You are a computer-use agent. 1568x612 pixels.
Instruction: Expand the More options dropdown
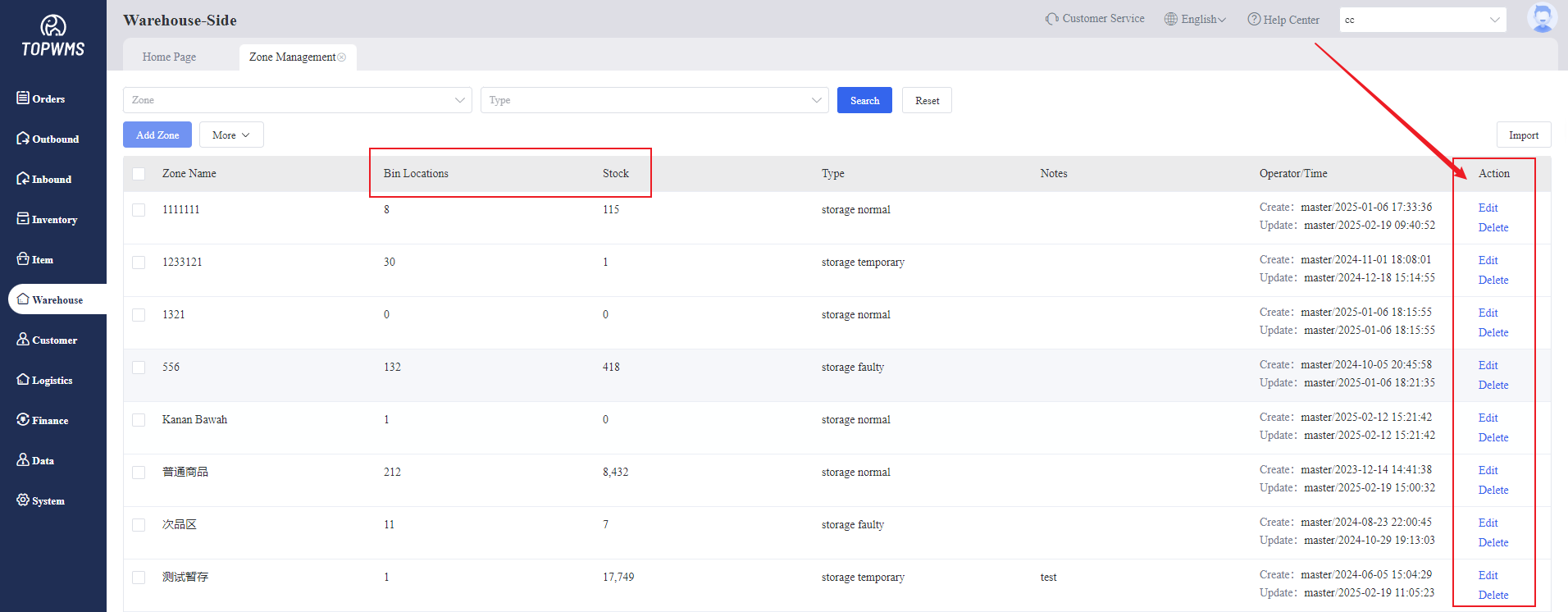231,135
